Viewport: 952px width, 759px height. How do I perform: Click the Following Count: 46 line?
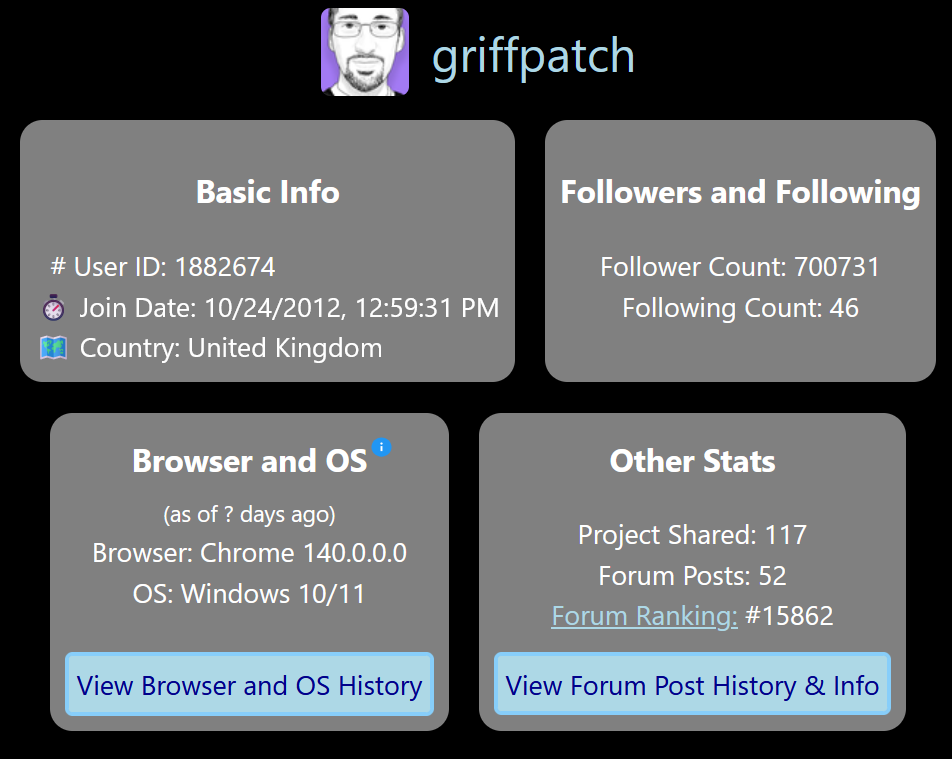coord(740,308)
